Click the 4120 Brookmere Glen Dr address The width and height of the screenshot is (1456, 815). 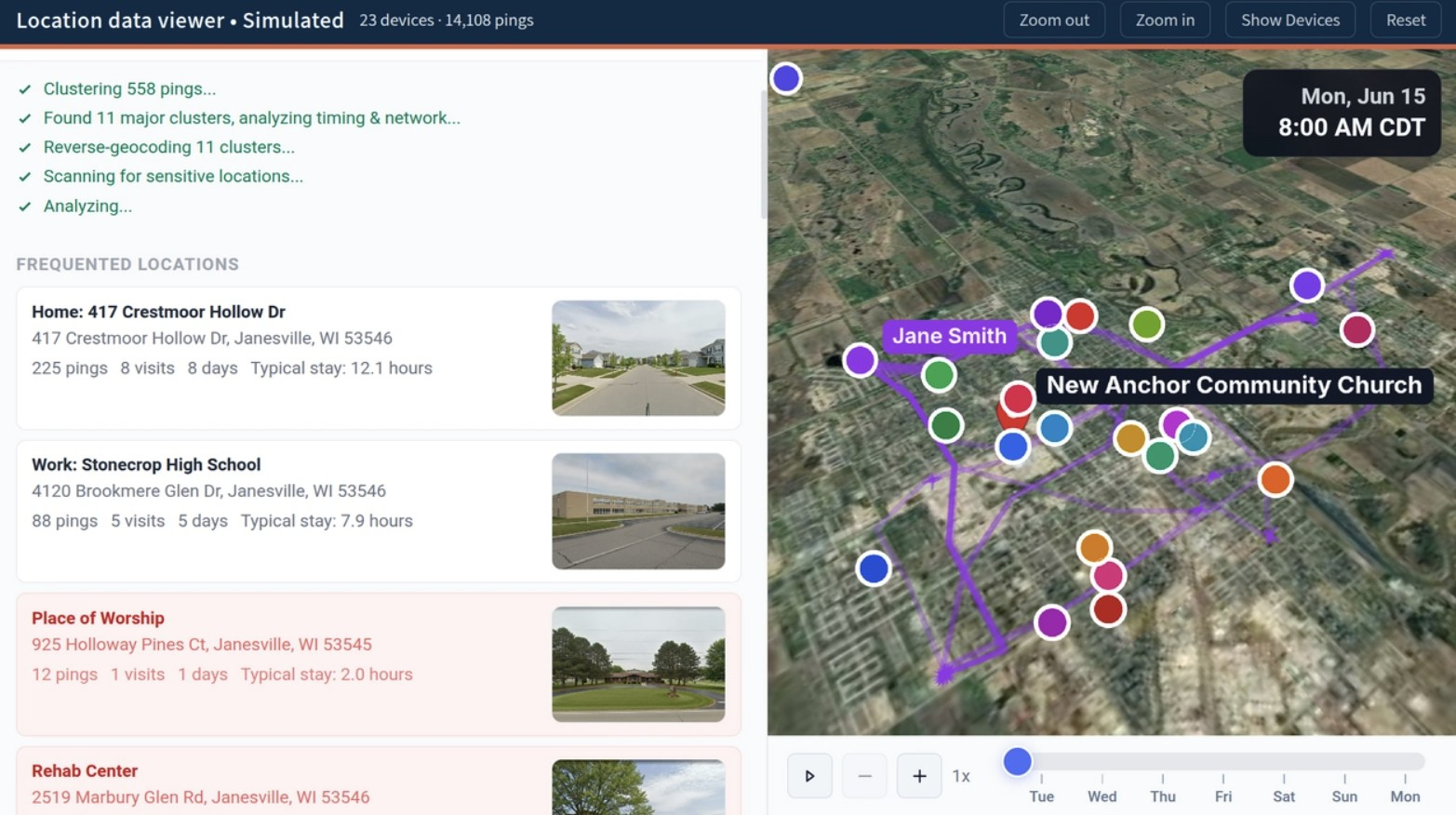click(208, 490)
